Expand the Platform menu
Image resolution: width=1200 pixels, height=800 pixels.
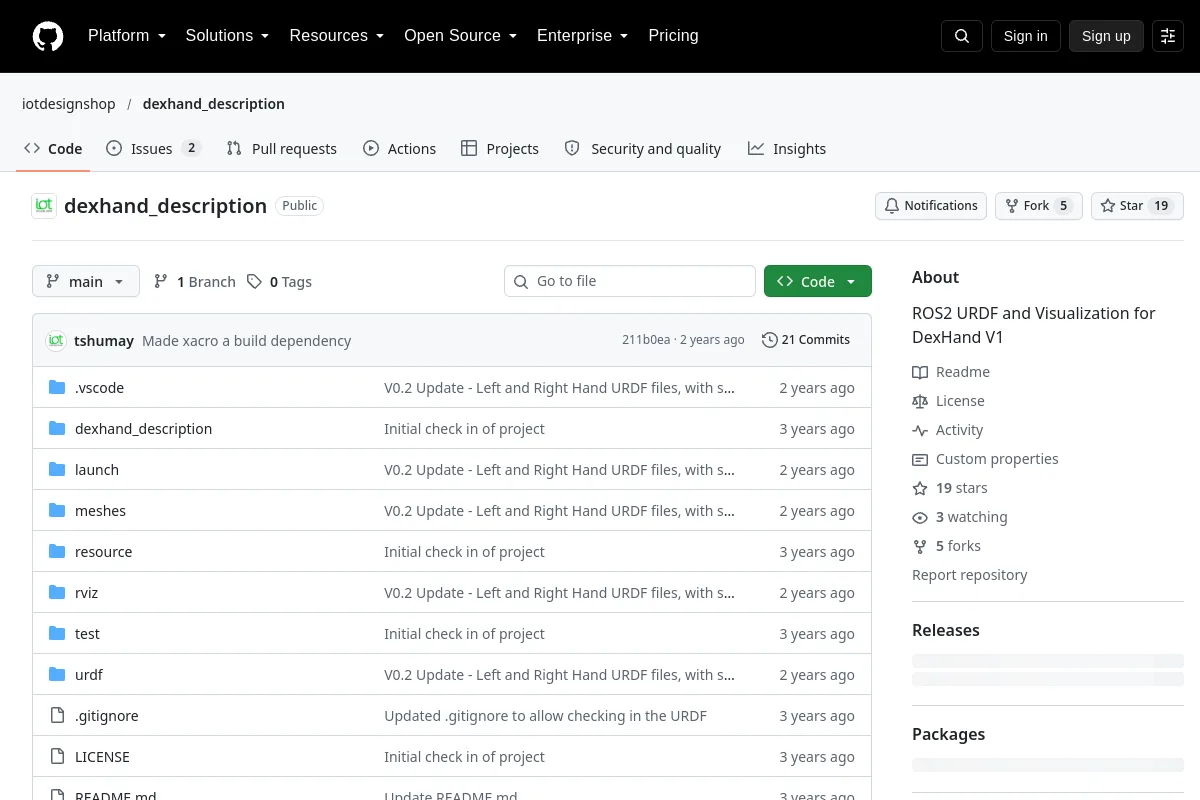[127, 36]
